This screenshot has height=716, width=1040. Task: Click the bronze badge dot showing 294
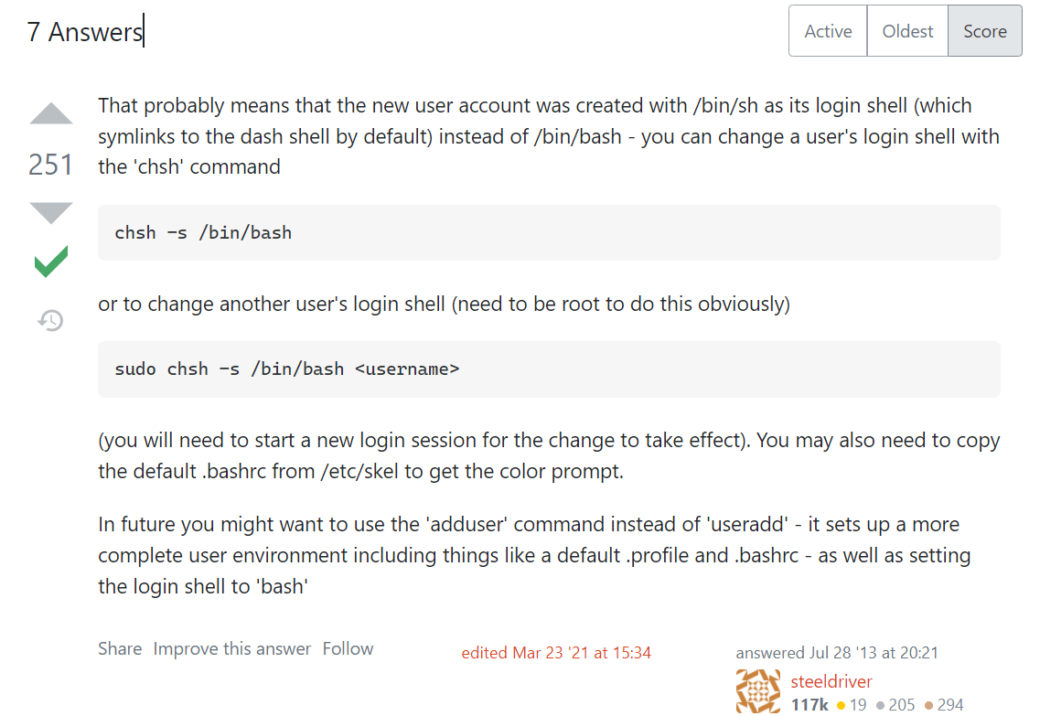(927, 705)
